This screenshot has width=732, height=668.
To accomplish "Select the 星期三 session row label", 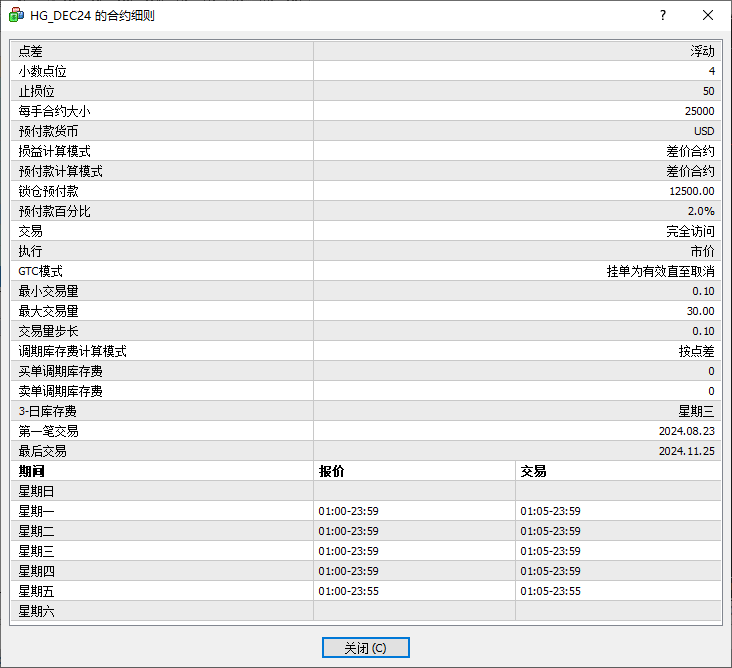I will [36, 551].
